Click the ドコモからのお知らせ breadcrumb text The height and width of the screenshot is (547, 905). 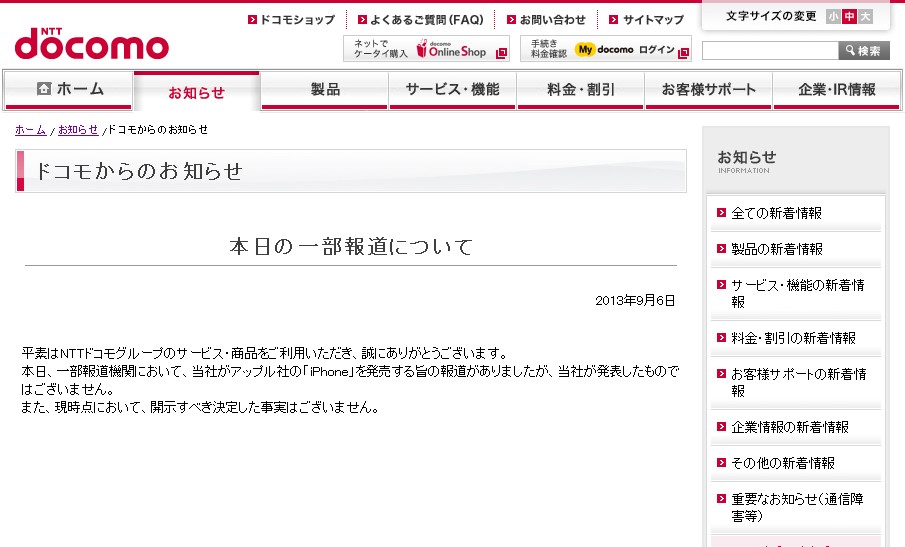pyautogui.click(x=158, y=130)
